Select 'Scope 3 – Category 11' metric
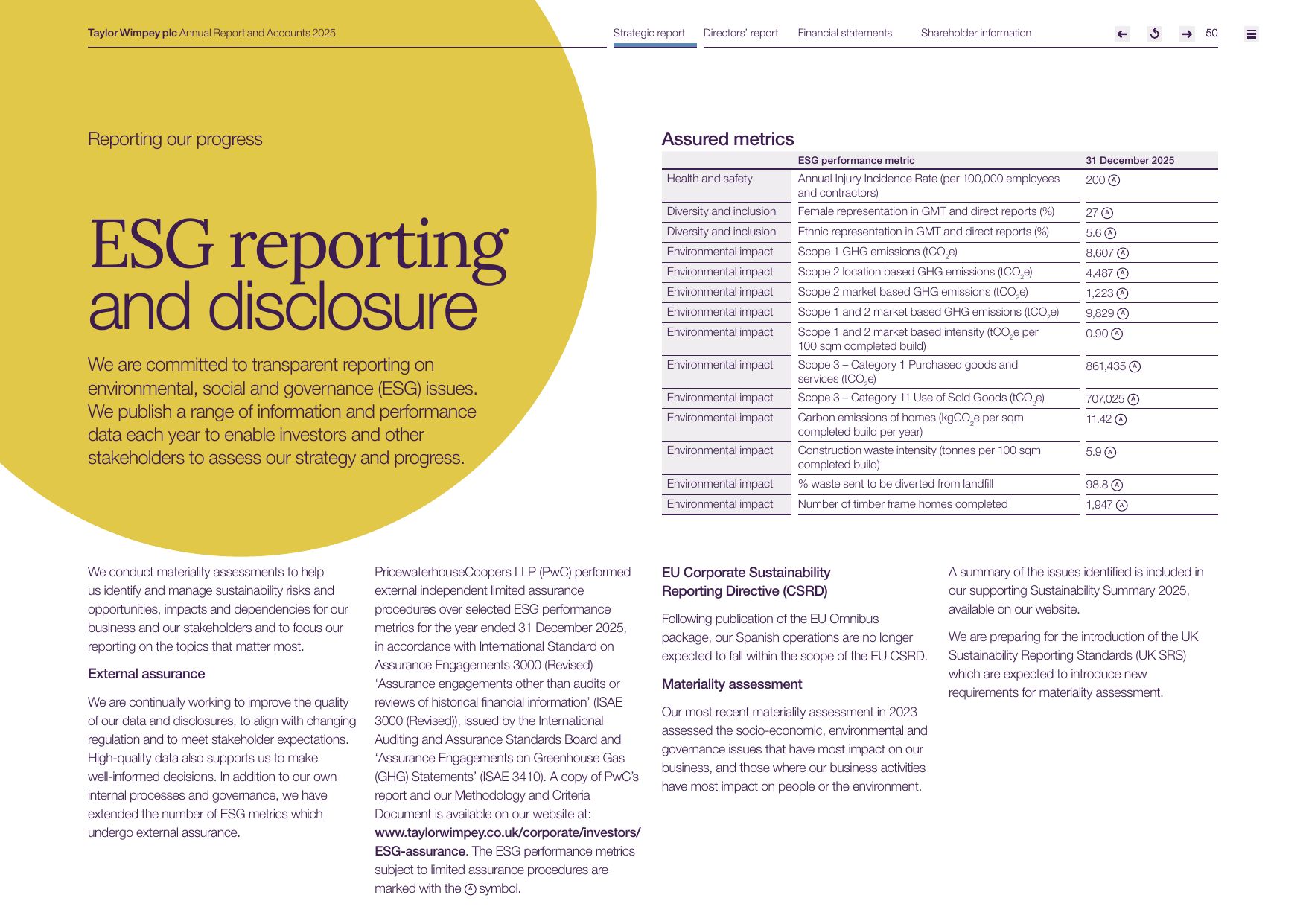Screen dimensions: 1306x924 (921, 398)
